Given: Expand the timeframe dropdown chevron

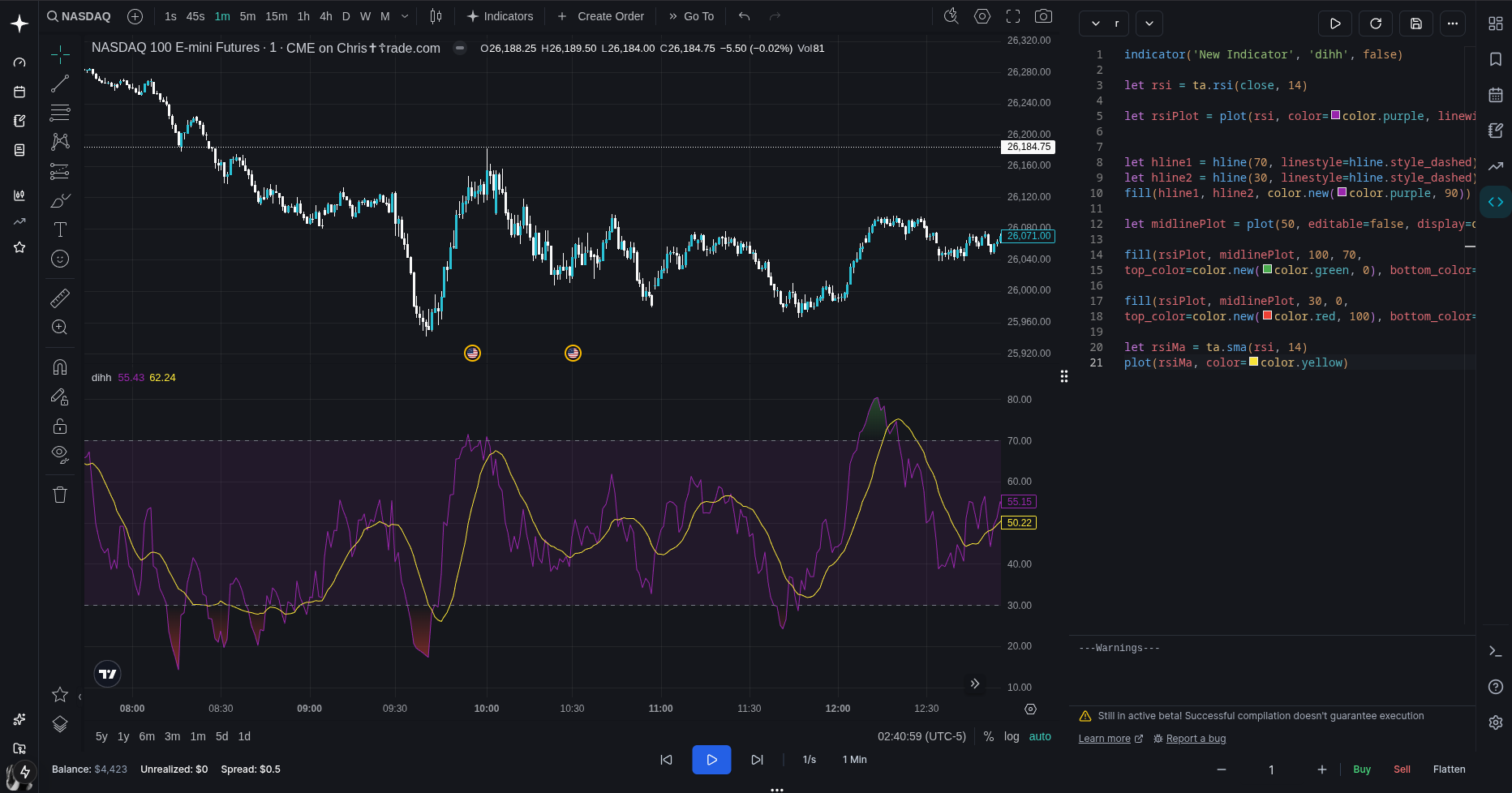Looking at the screenshot, I should click(x=405, y=16).
